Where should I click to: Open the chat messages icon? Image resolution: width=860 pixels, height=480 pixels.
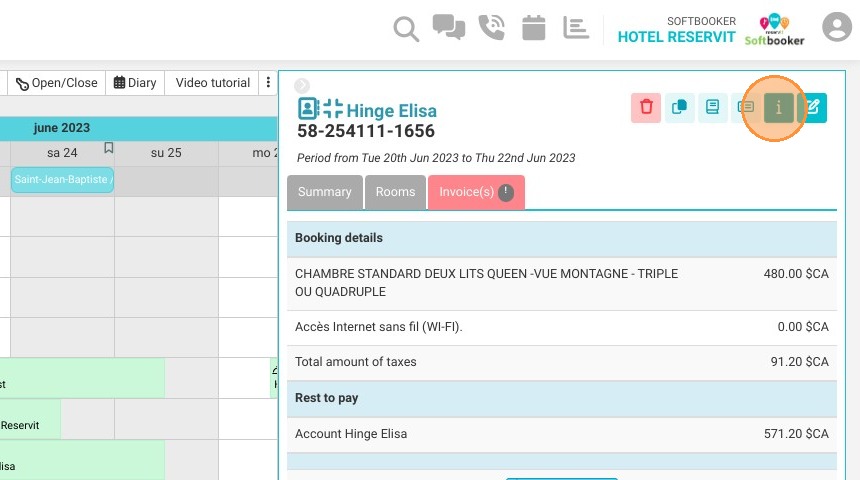point(449,27)
